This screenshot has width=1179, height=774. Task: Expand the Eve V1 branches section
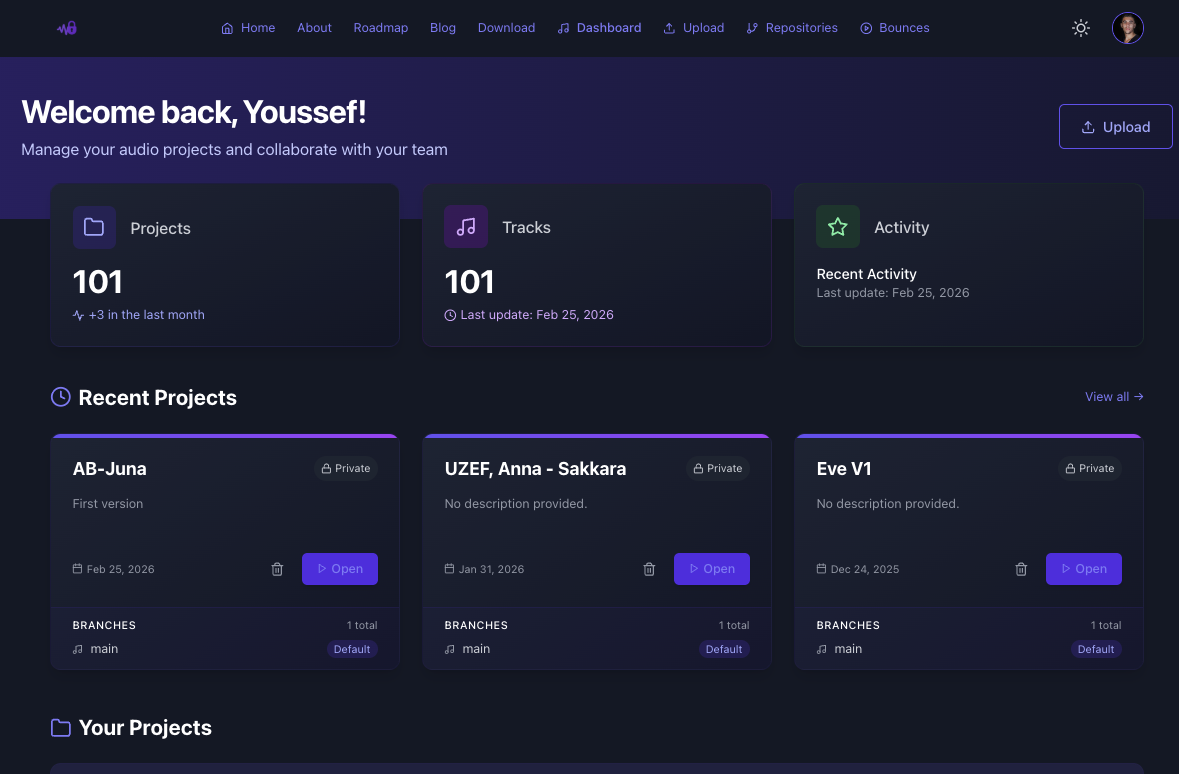pyautogui.click(x=847, y=649)
